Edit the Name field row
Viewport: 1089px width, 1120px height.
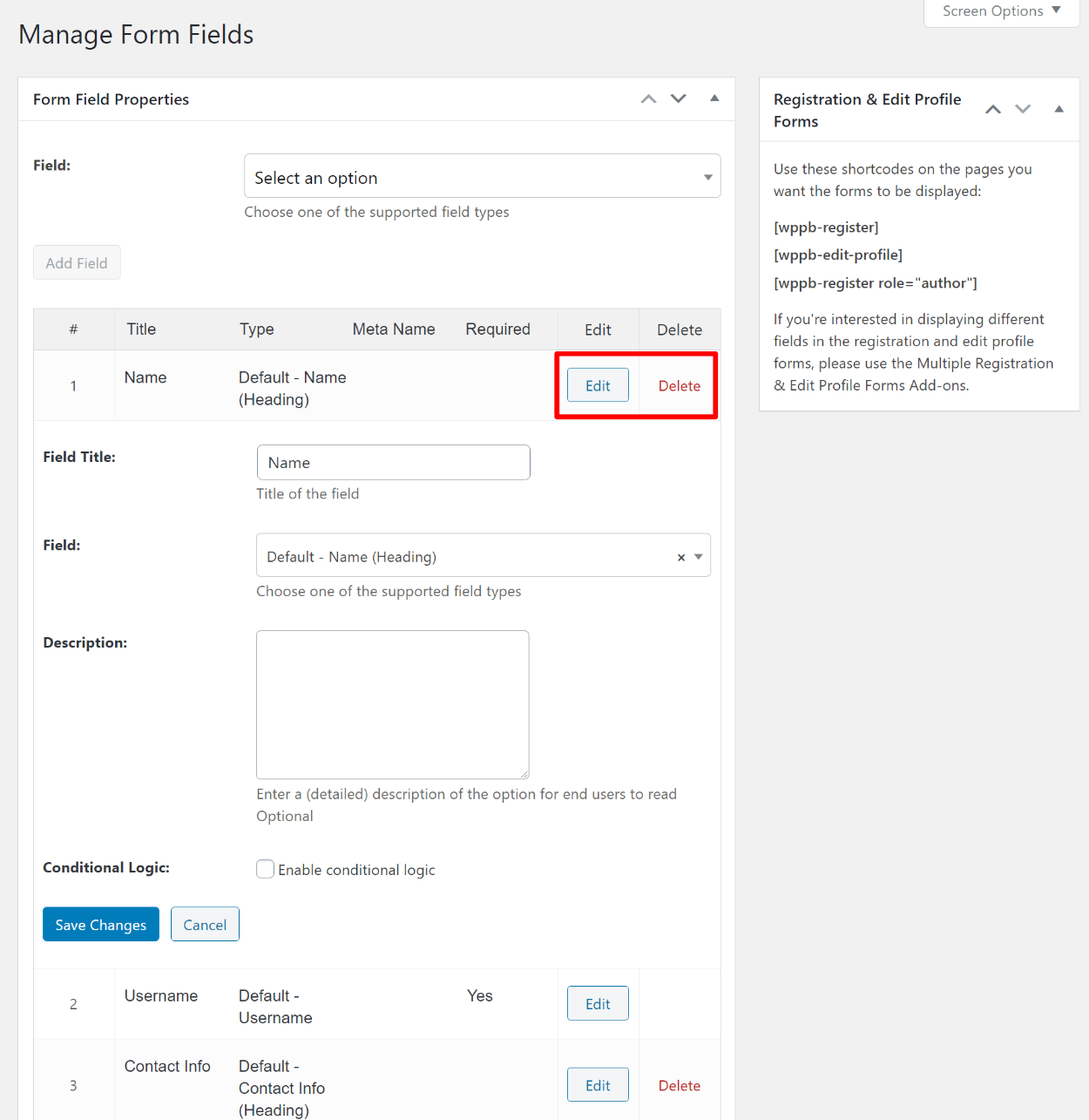point(598,385)
